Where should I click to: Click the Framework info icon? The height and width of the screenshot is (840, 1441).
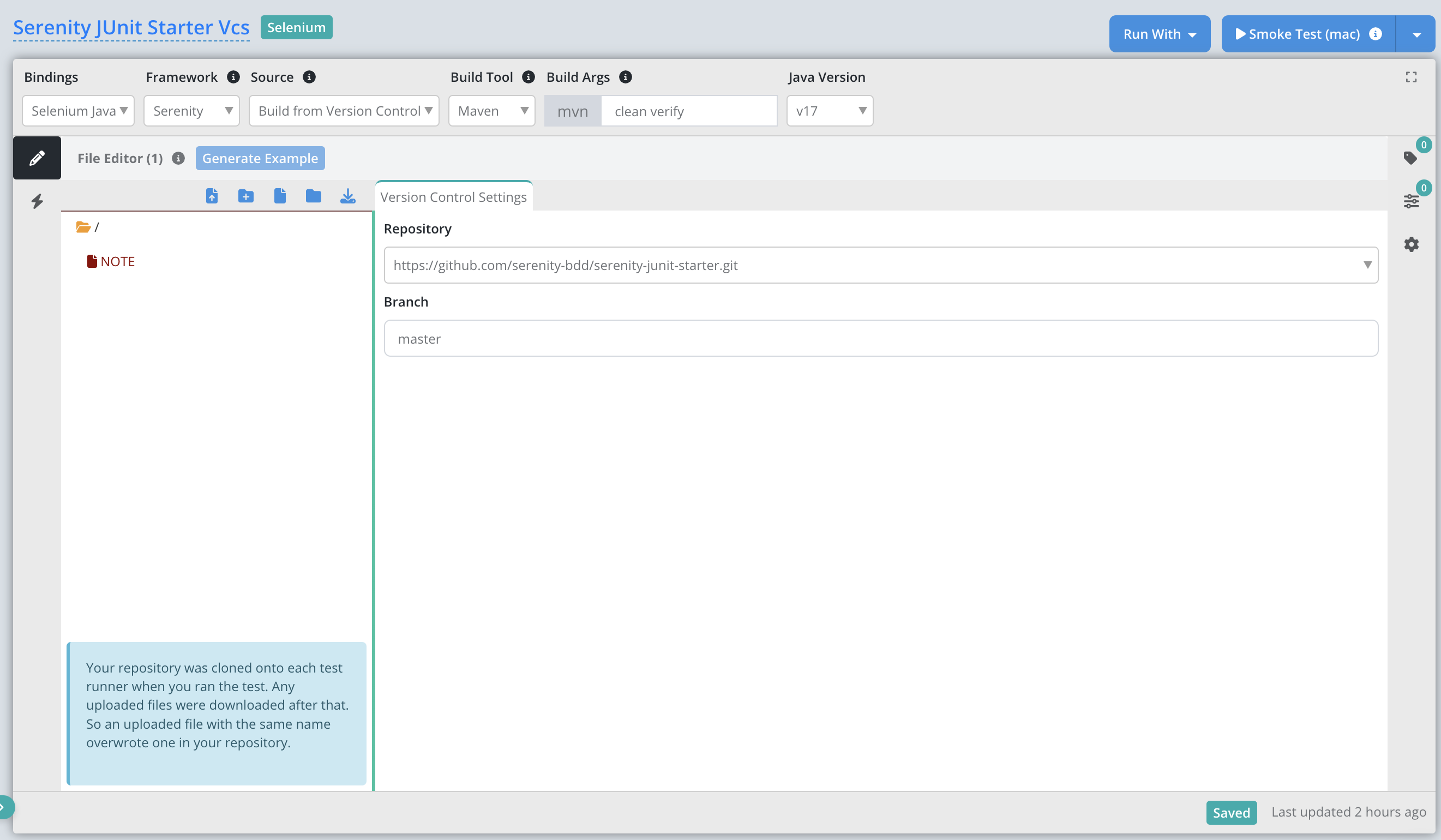pyautogui.click(x=233, y=76)
